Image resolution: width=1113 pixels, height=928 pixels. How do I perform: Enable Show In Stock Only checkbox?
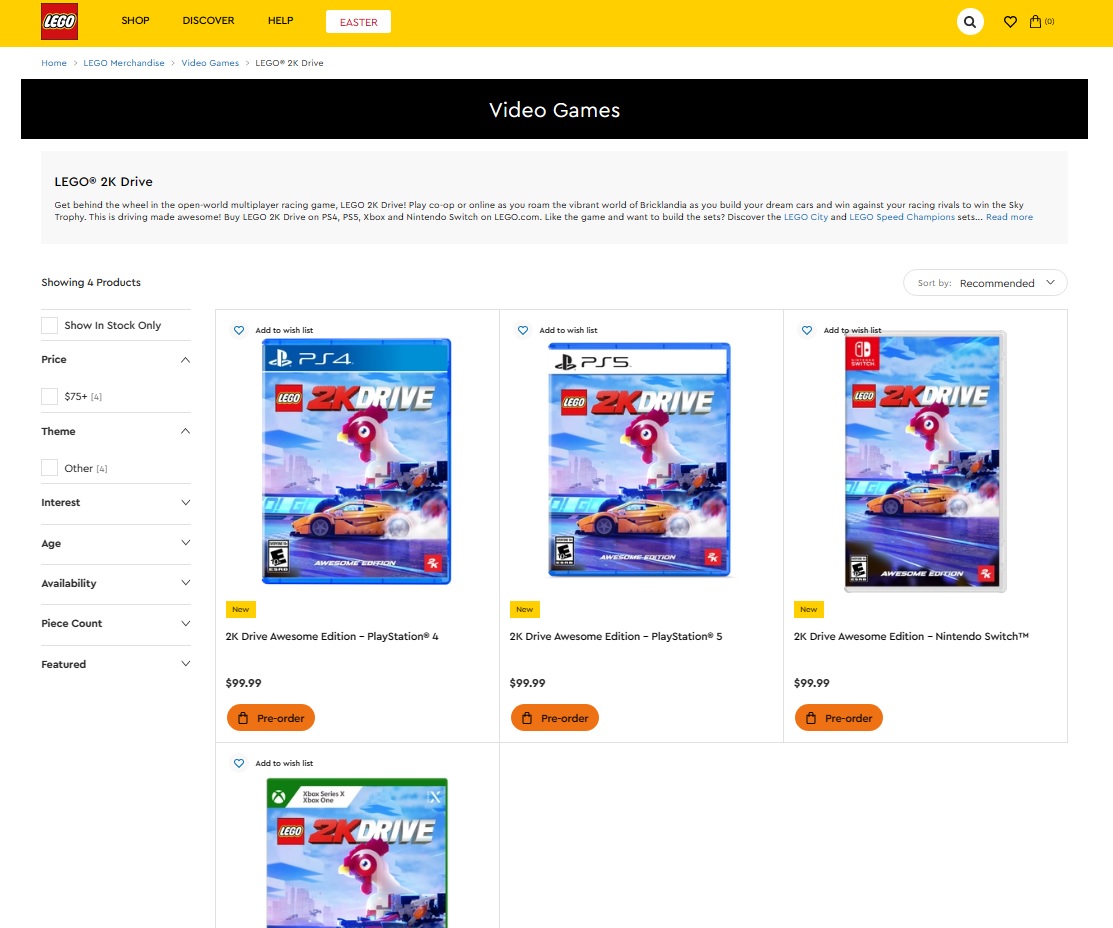(50, 325)
